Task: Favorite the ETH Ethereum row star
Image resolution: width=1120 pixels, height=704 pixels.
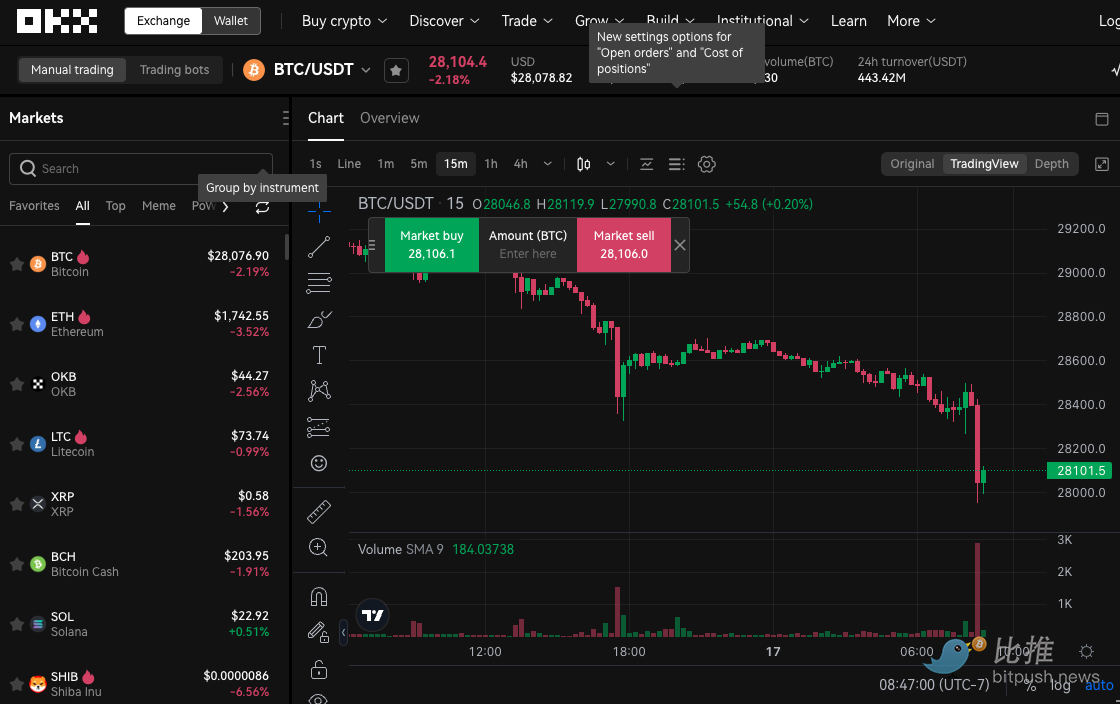Action: click(x=16, y=324)
